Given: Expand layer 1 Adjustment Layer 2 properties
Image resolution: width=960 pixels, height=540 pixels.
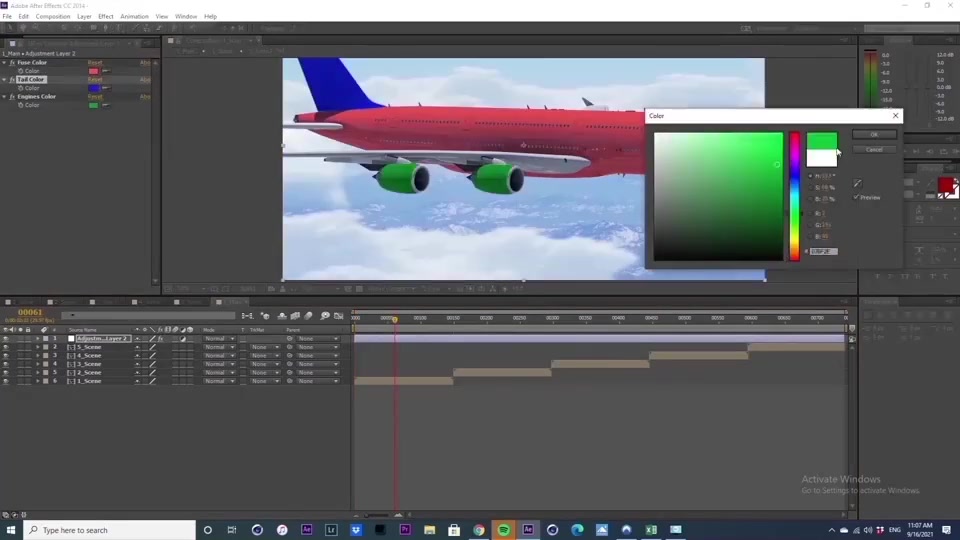Looking at the screenshot, I should coord(37,339).
